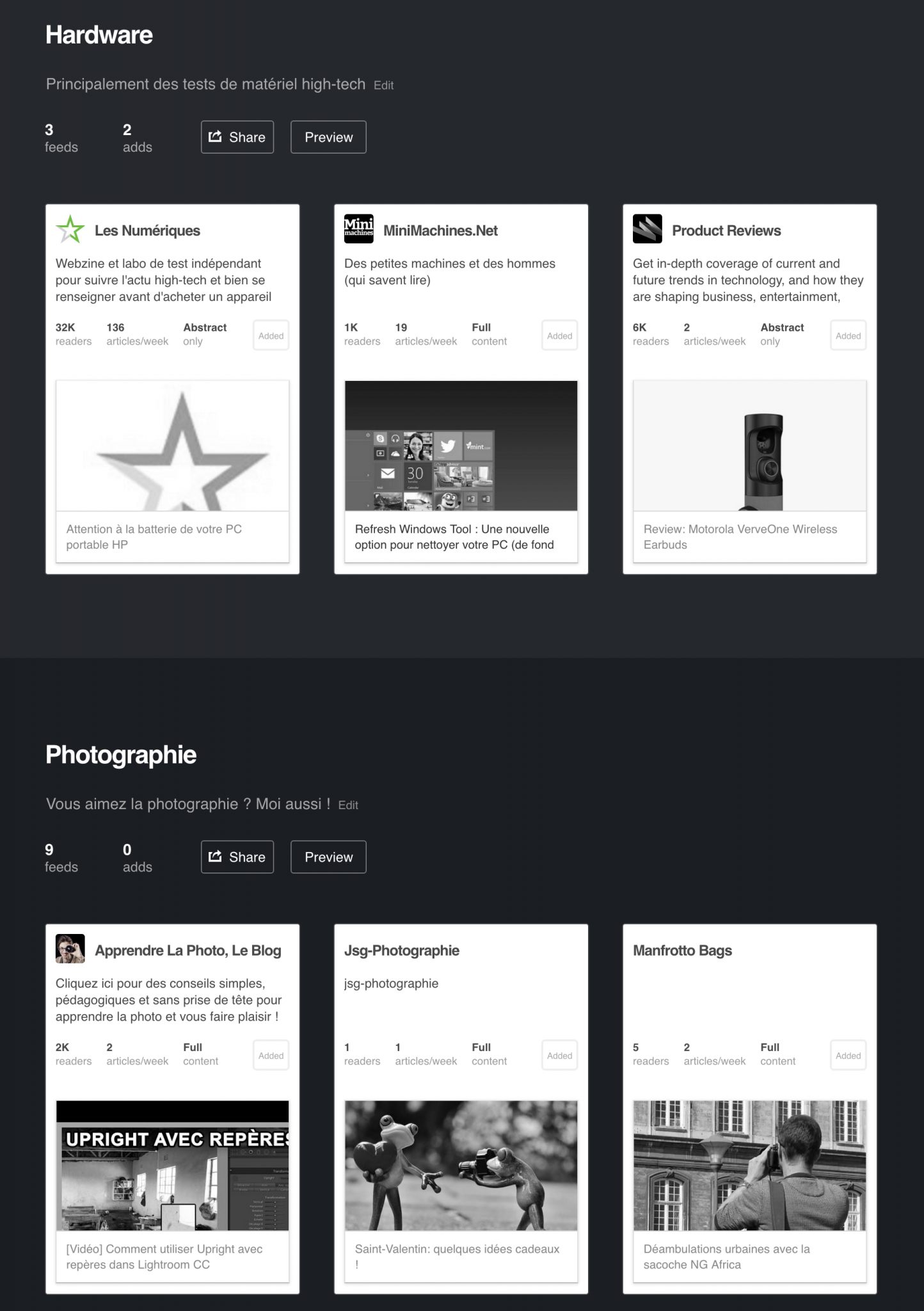Click the Product Reviews logo icon

(648, 229)
